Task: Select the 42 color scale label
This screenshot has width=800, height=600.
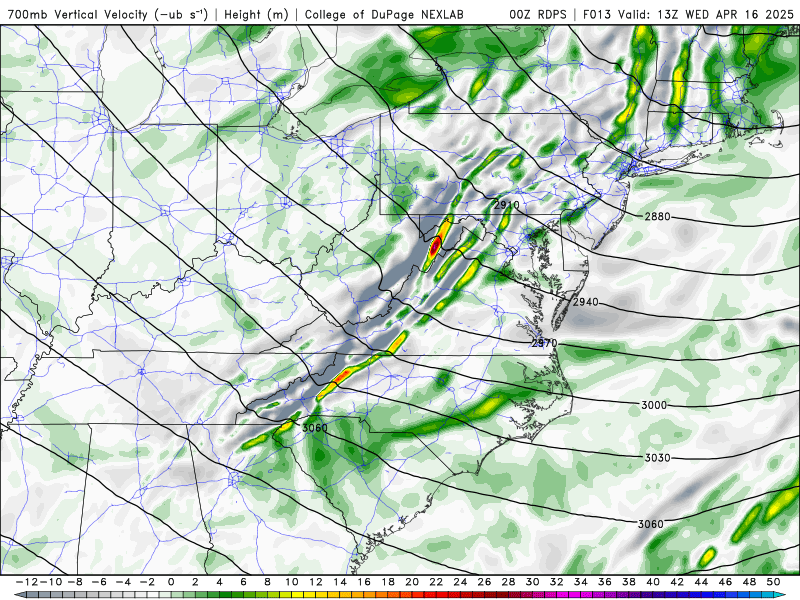Action: [677, 582]
